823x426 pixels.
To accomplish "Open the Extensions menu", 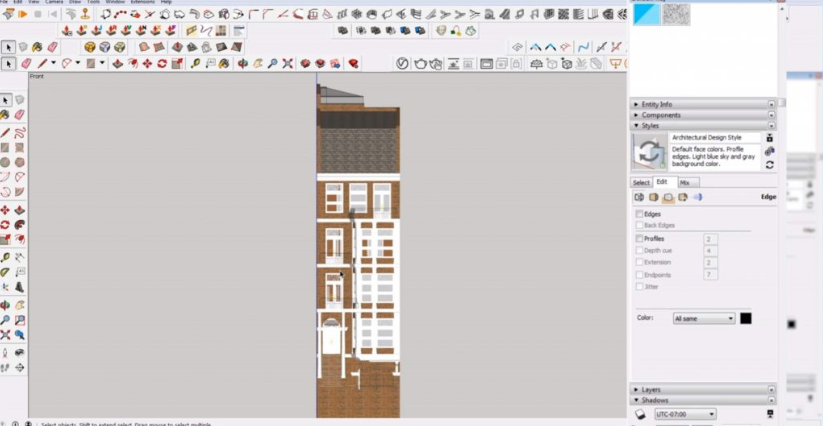I will [x=143, y=2].
